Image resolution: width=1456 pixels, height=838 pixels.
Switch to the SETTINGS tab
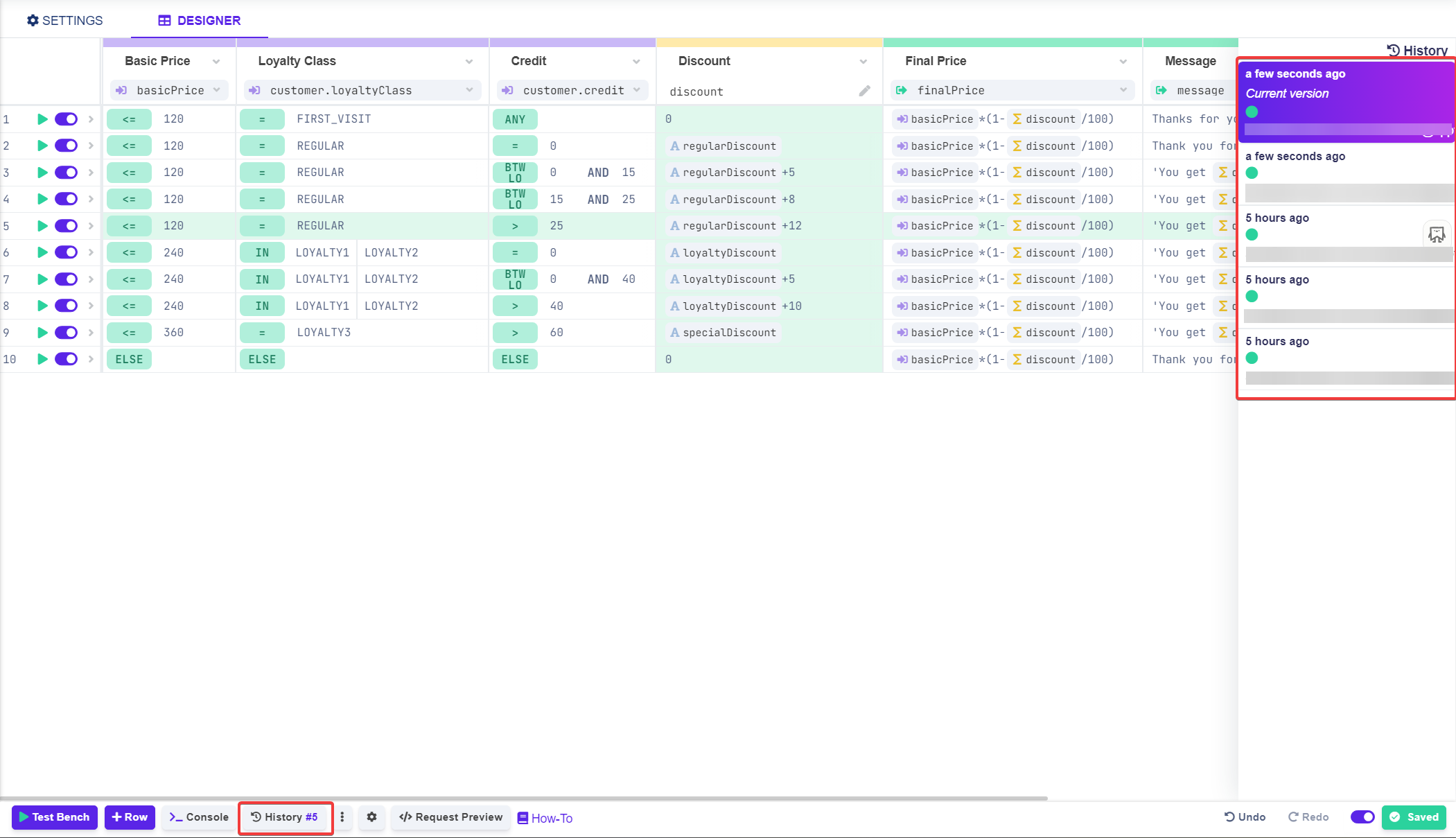click(65, 20)
